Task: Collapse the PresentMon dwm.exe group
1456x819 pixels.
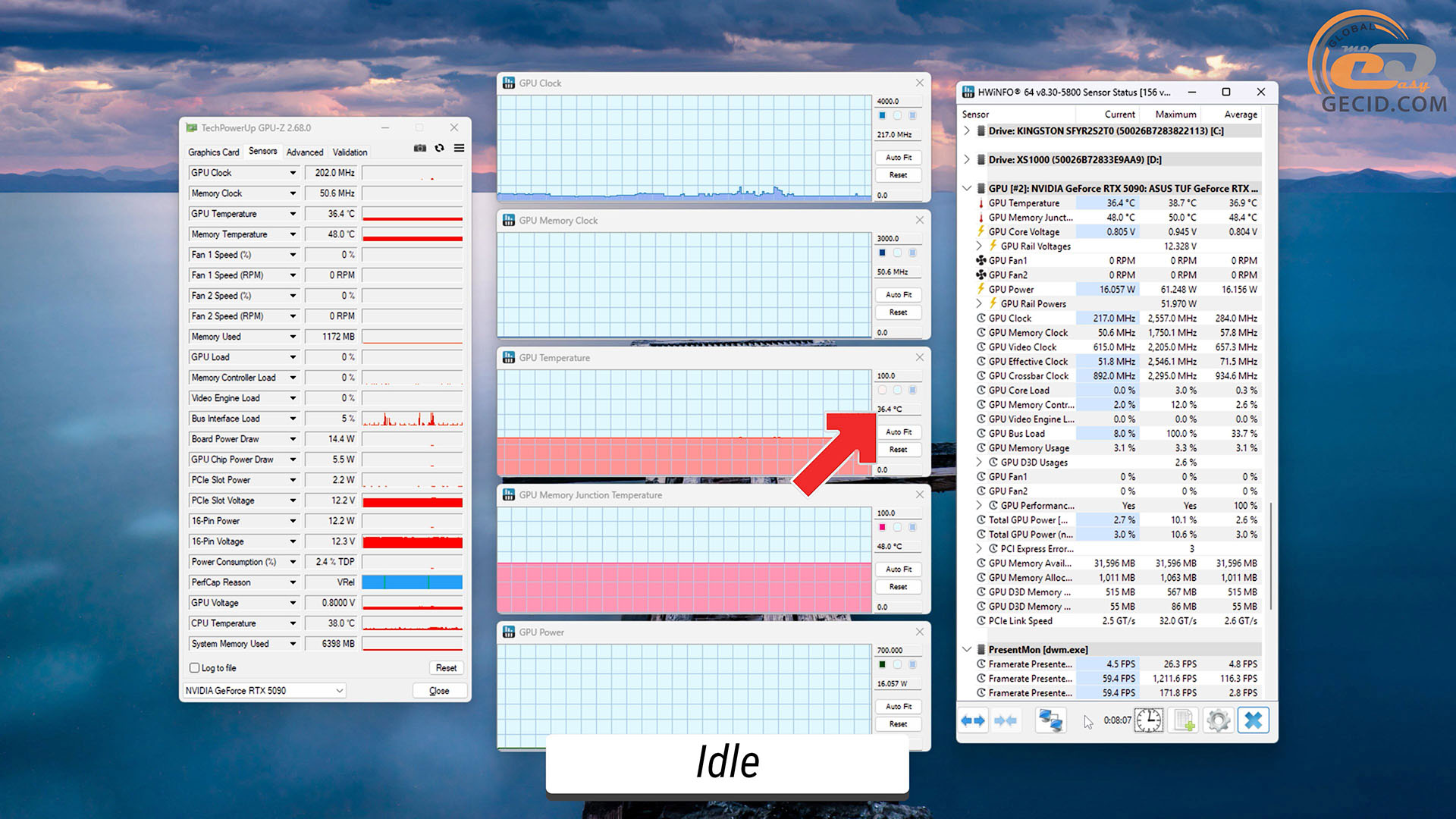Action: coord(967,650)
